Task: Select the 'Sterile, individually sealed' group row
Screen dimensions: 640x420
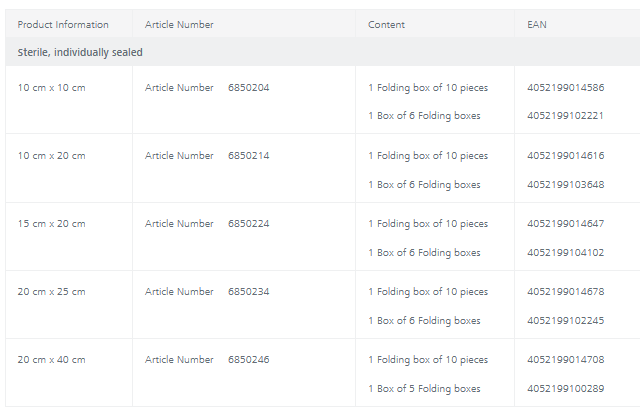Action: click(80, 52)
